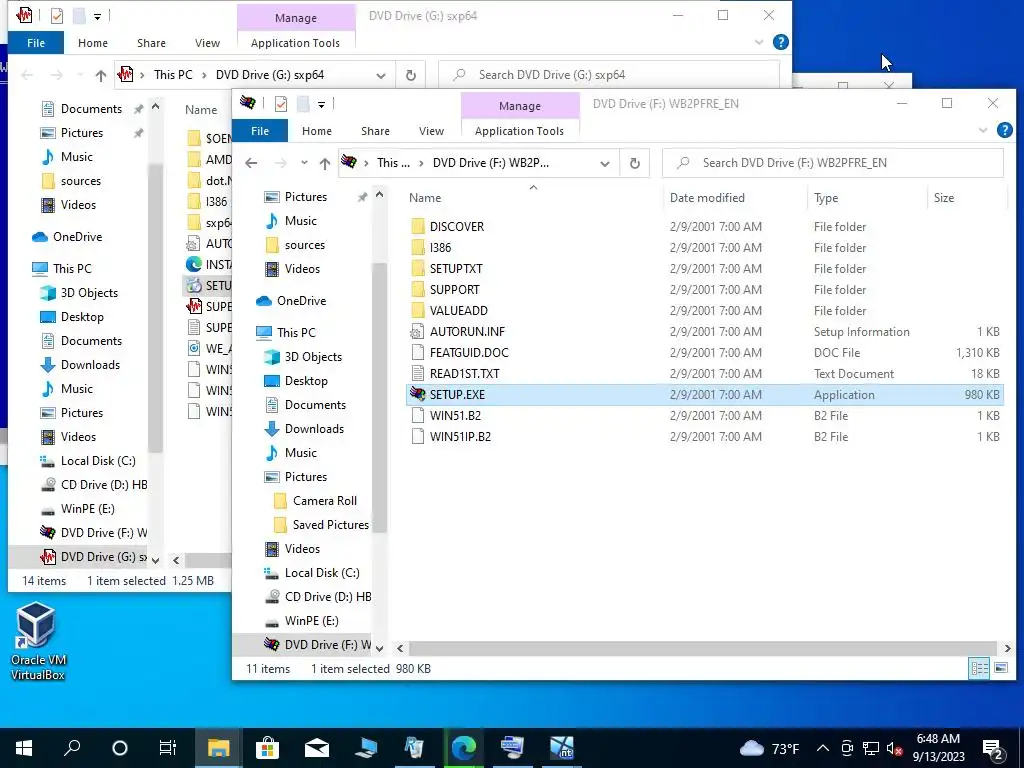The image size is (1024, 768).
Task: Click the Refresh button in F: drive address bar
Action: [x=634, y=163]
